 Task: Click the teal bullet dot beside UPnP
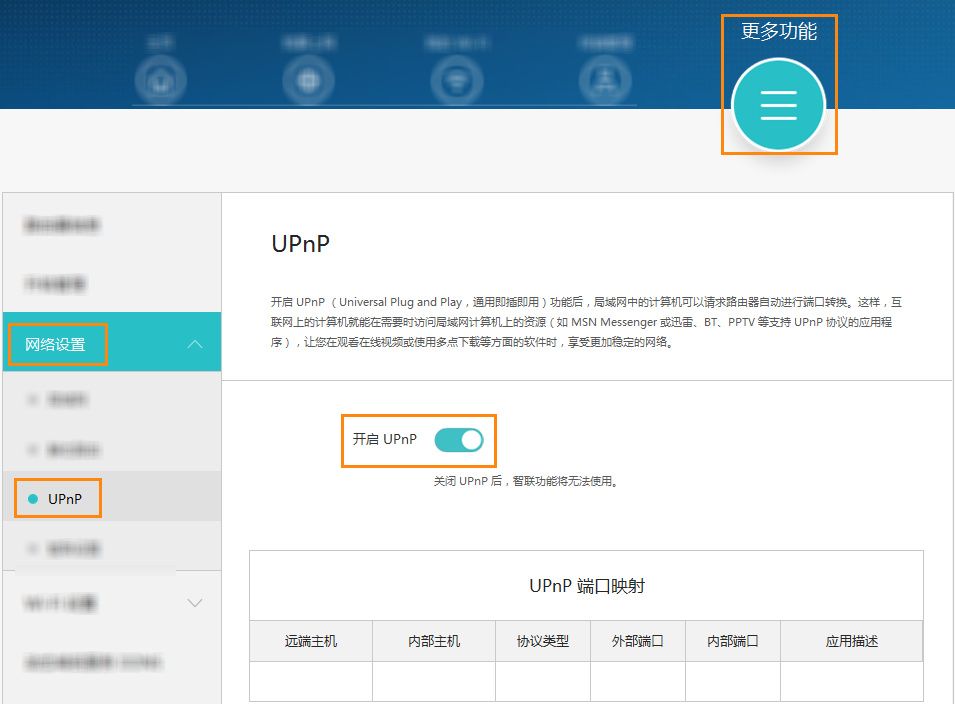tap(33, 499)
